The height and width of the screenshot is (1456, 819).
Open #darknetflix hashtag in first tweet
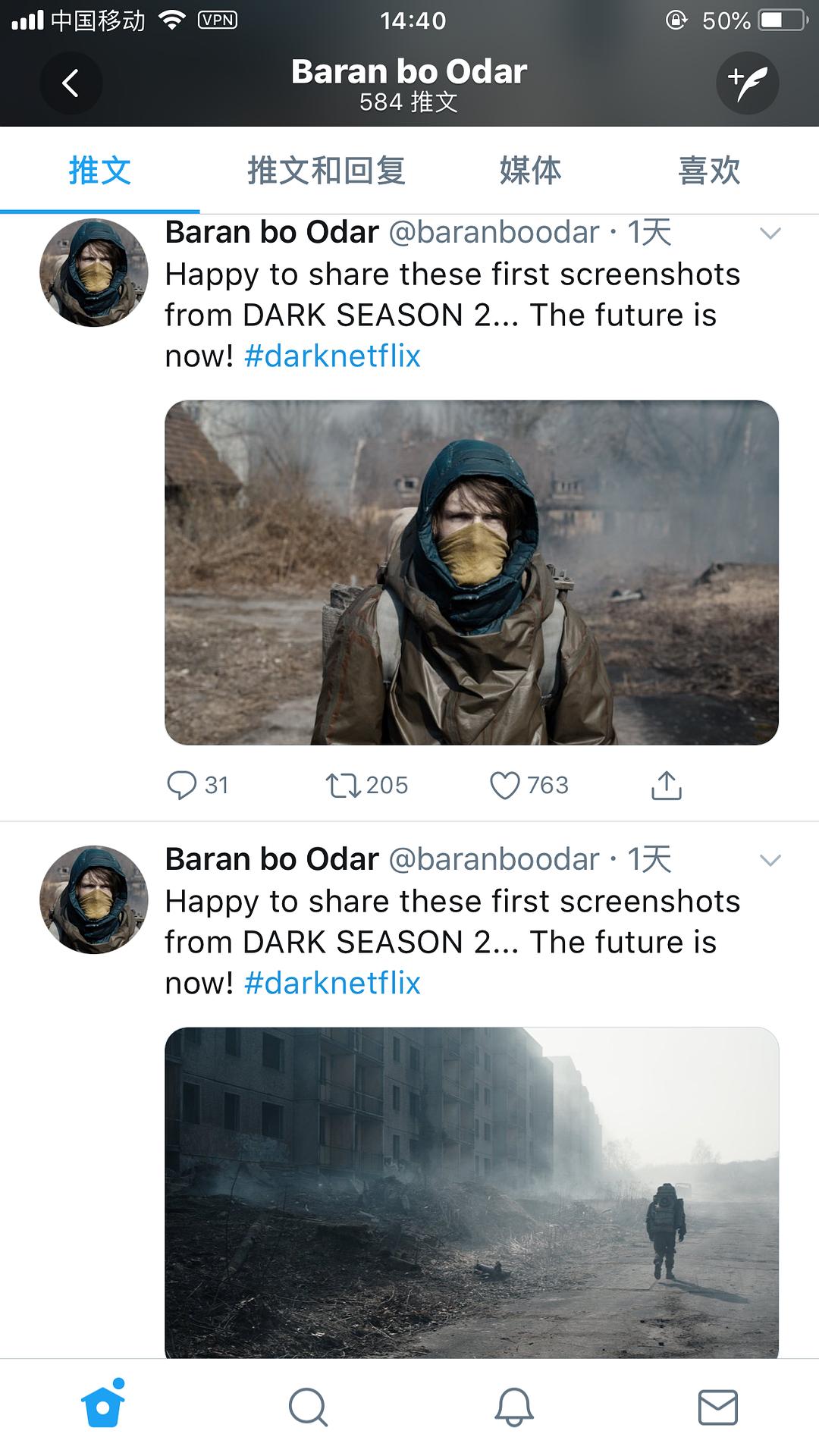click(332, 356)
